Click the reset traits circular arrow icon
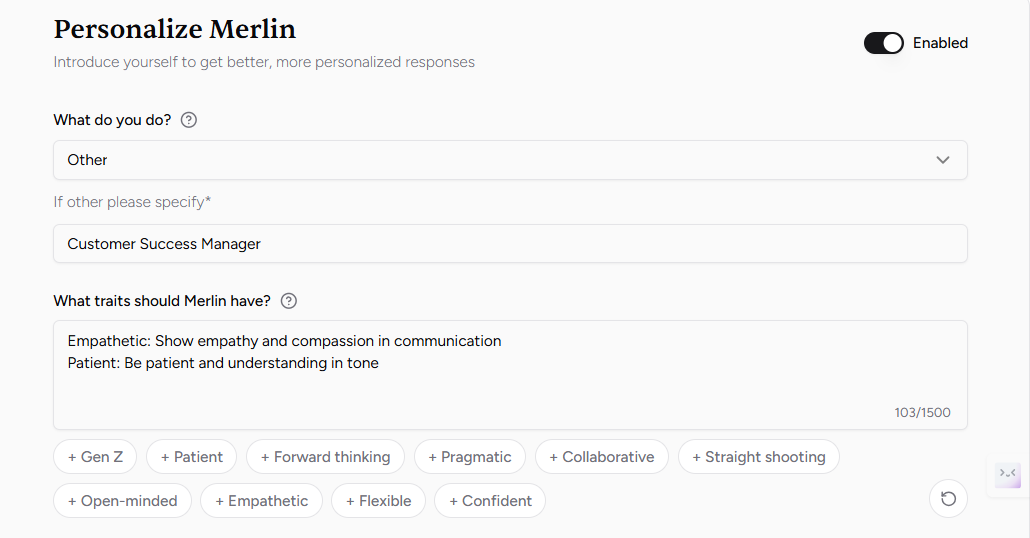 (948, 499)
